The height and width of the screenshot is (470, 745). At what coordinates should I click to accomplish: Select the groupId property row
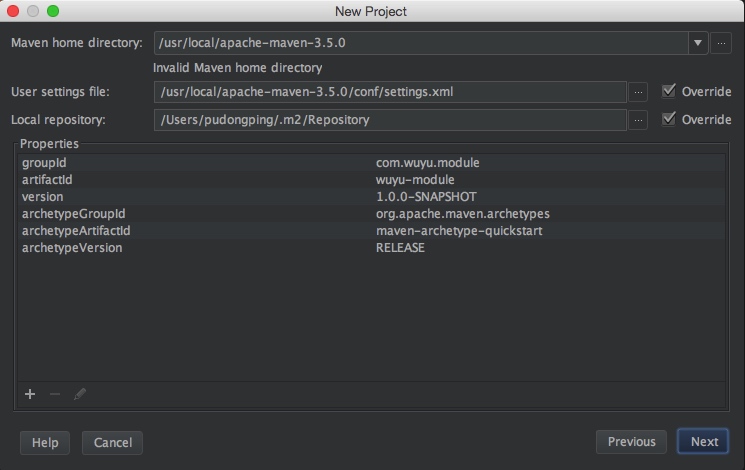point(372,163)
